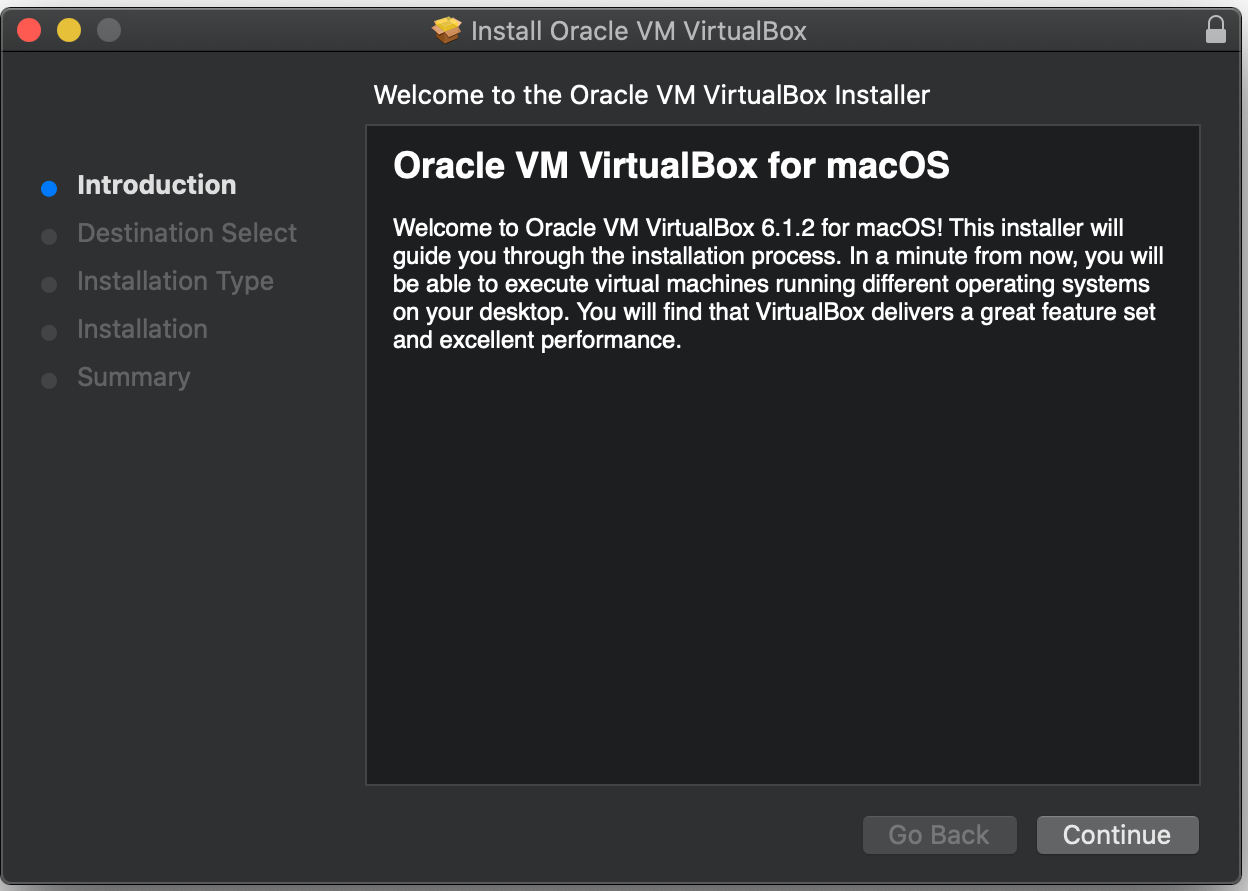Select the Installation Type step label
1248x891 pixels.
point(175,281)
